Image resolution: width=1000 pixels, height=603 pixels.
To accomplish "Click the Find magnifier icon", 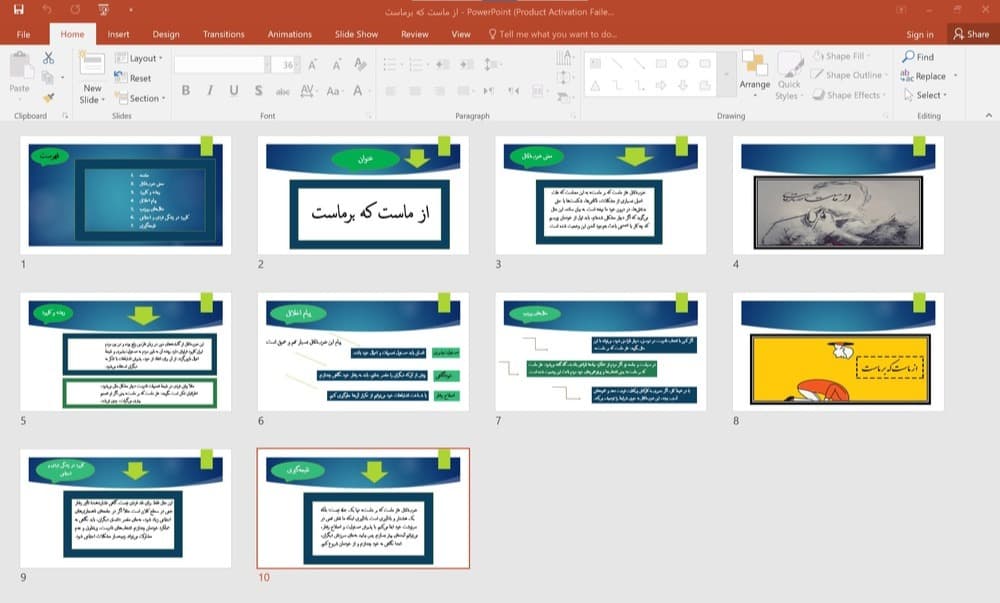I will 908,57.
